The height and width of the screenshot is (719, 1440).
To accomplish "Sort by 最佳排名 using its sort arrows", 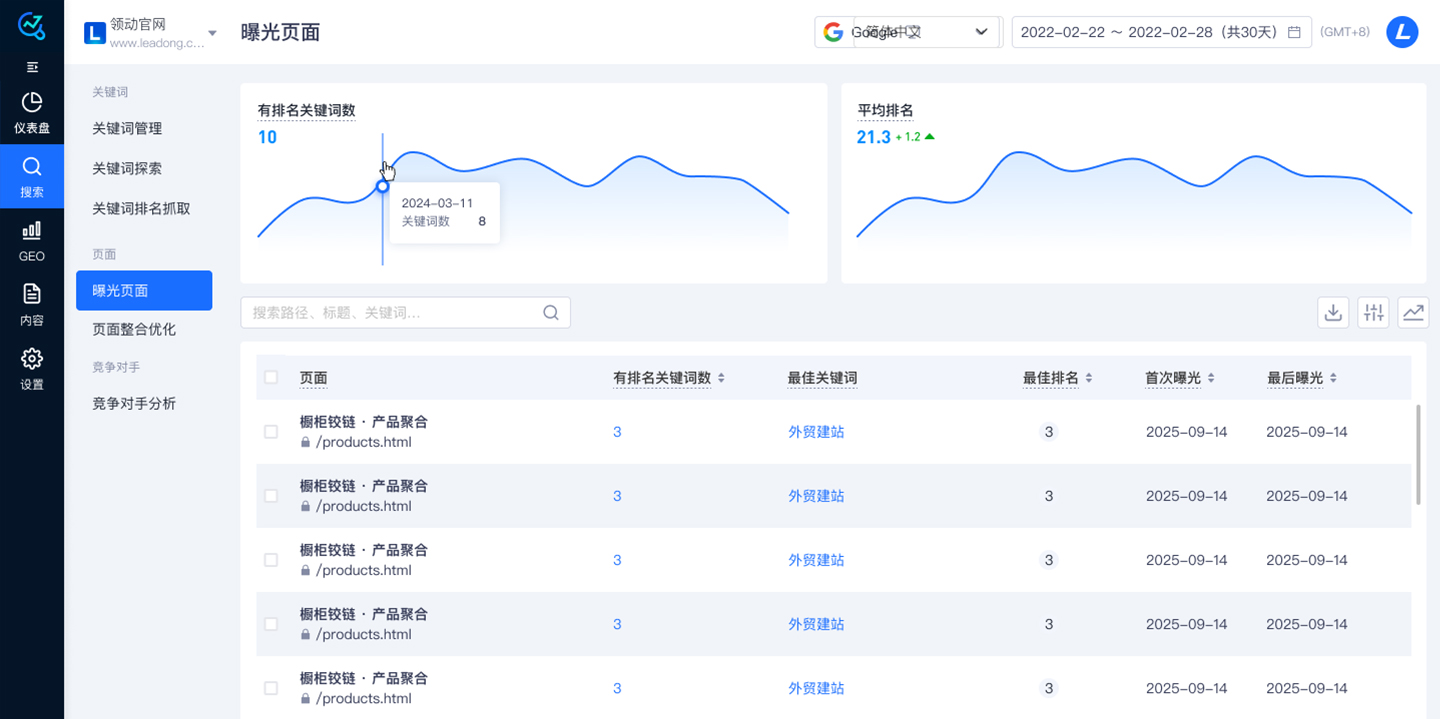I will click(x=1089, y=378).
